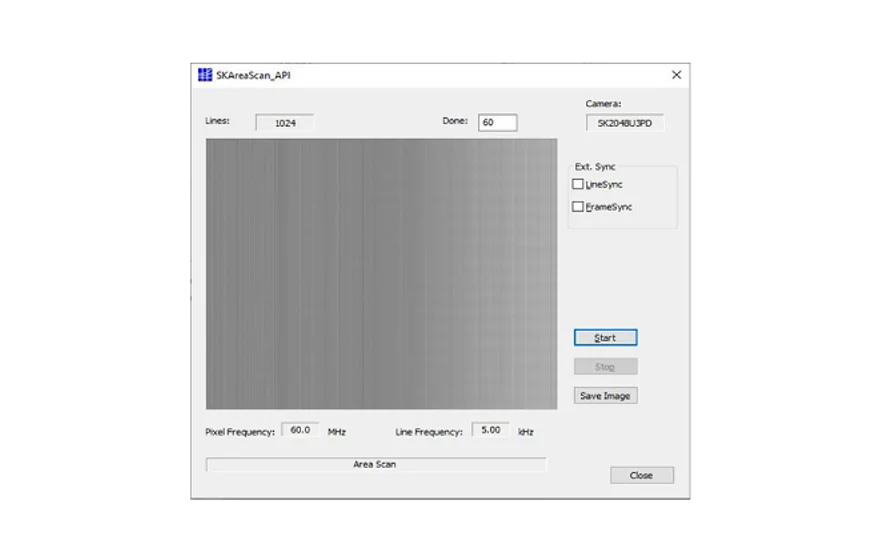
Task: Click the kHz unit label
Action: pos(525,432)
